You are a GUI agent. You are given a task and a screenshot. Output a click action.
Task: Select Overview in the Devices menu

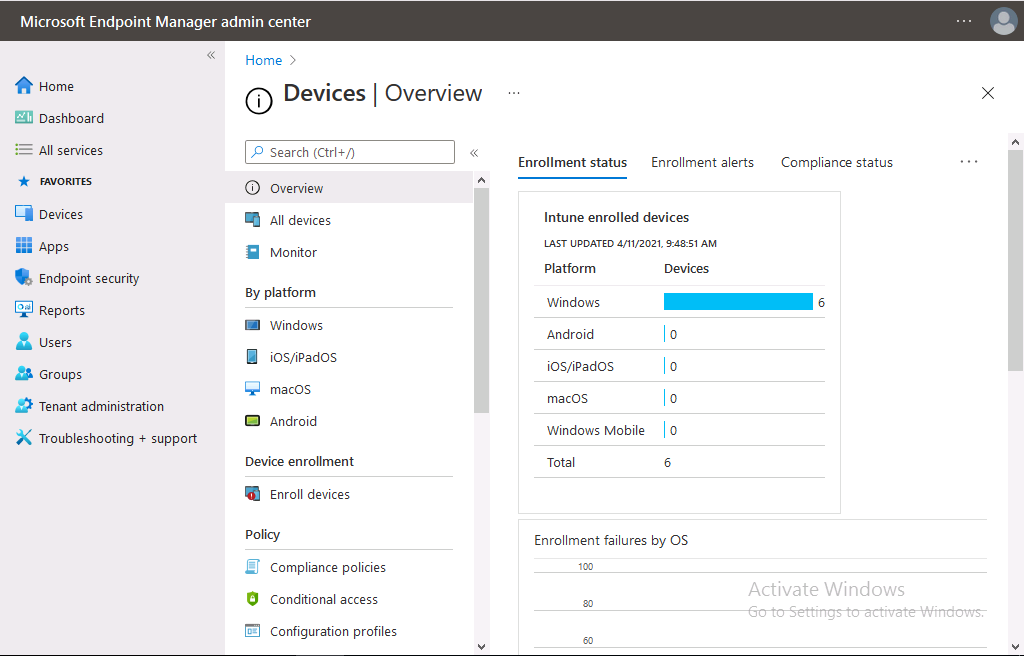coord(349,188)
